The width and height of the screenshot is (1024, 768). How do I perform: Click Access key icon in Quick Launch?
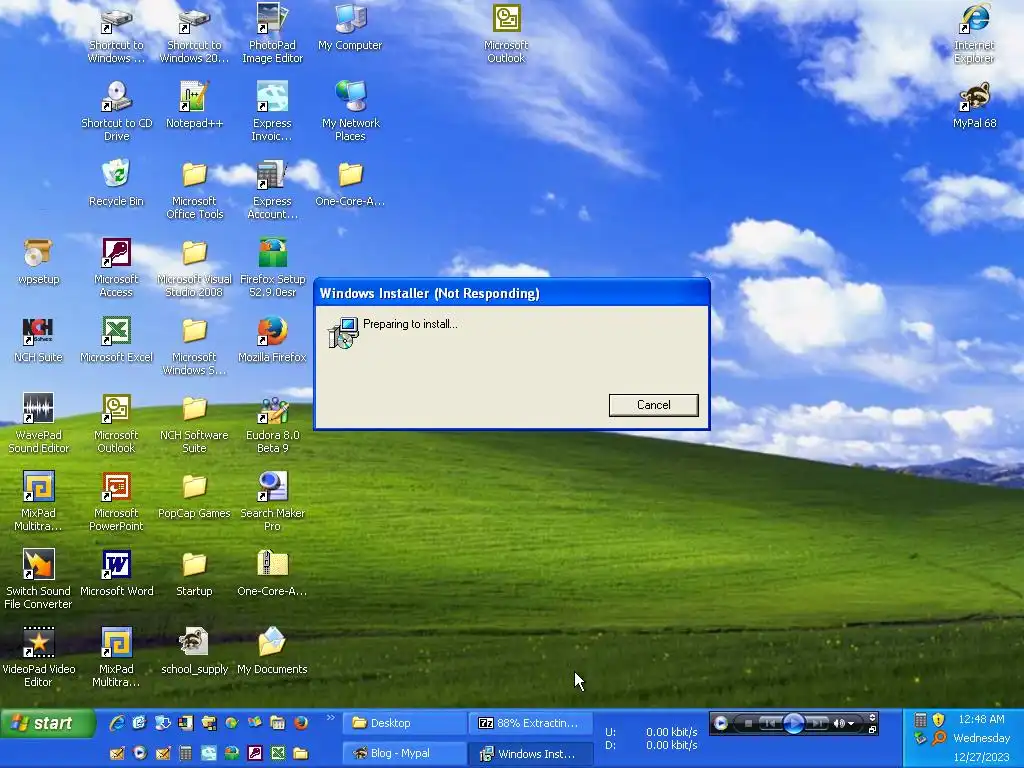click(255, 752)
